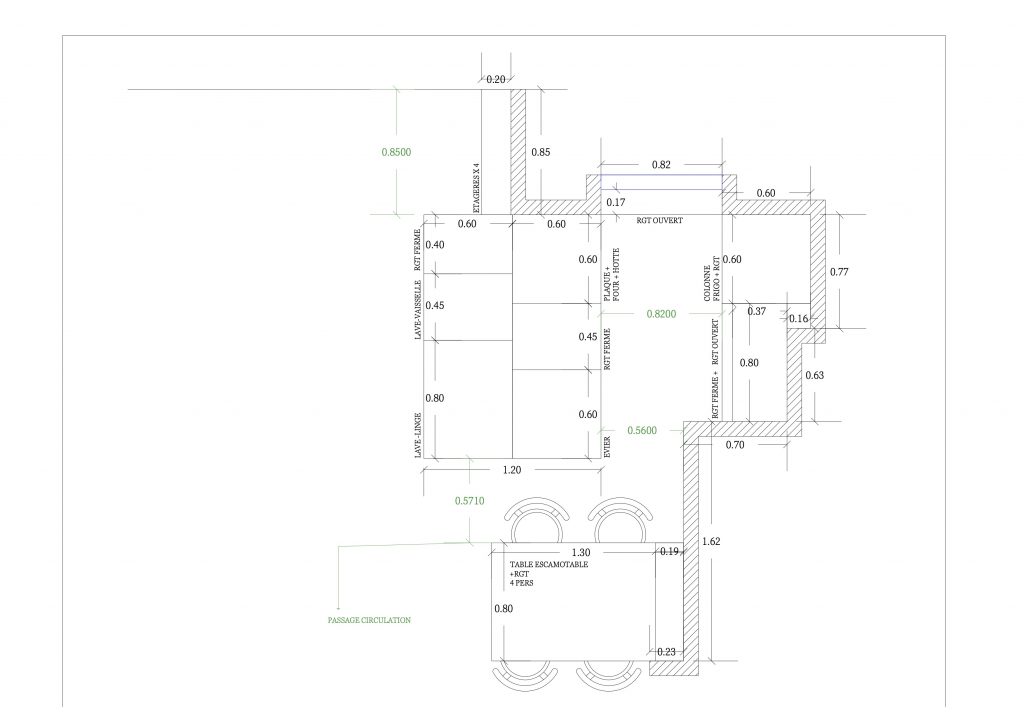Select the COLONNE FRIGO + RGT label
Screen dimensions: 1024x724
711,283
